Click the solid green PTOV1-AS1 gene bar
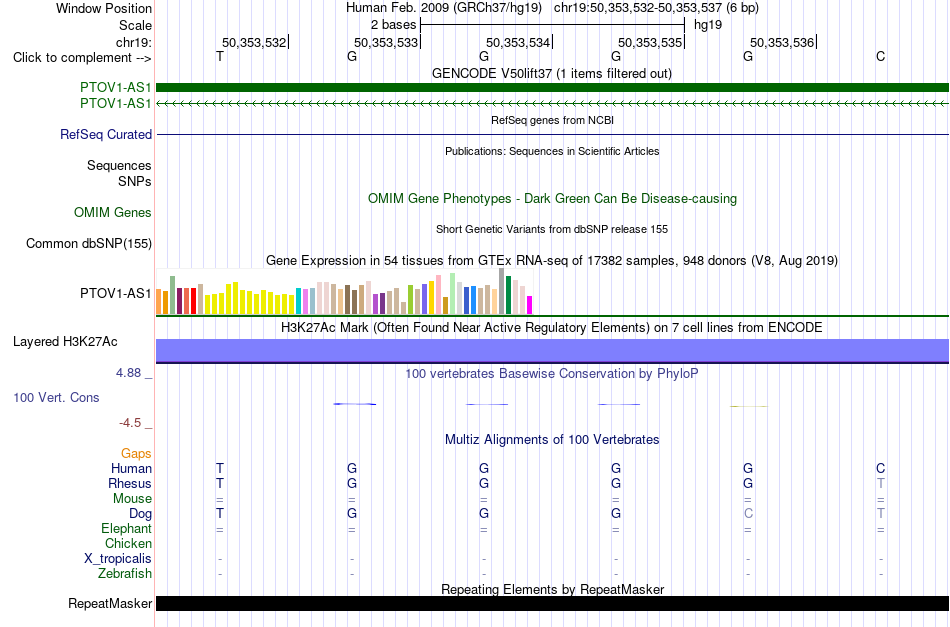 point(552,87)
